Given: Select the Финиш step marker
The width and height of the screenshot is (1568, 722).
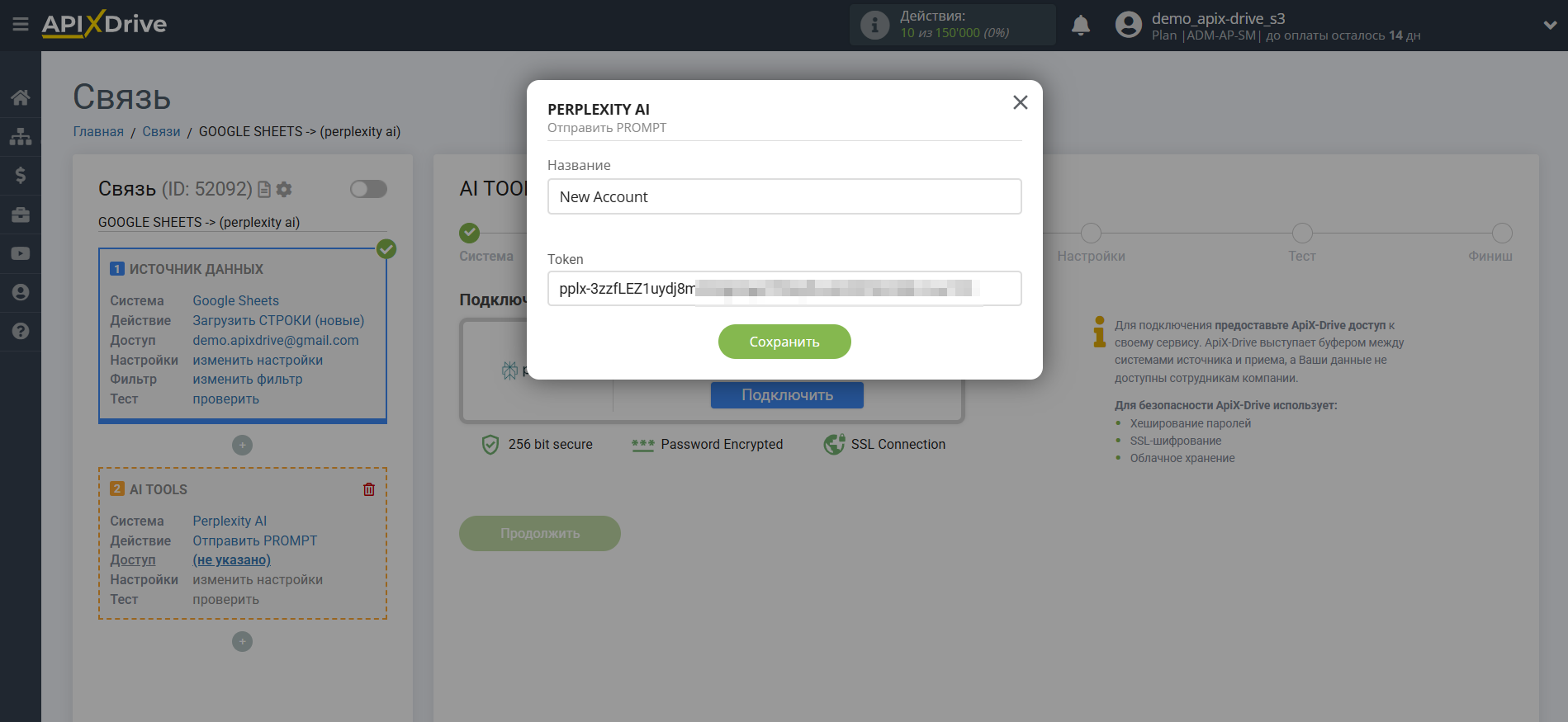Looking at the screenshot, I should [1502, 233].
